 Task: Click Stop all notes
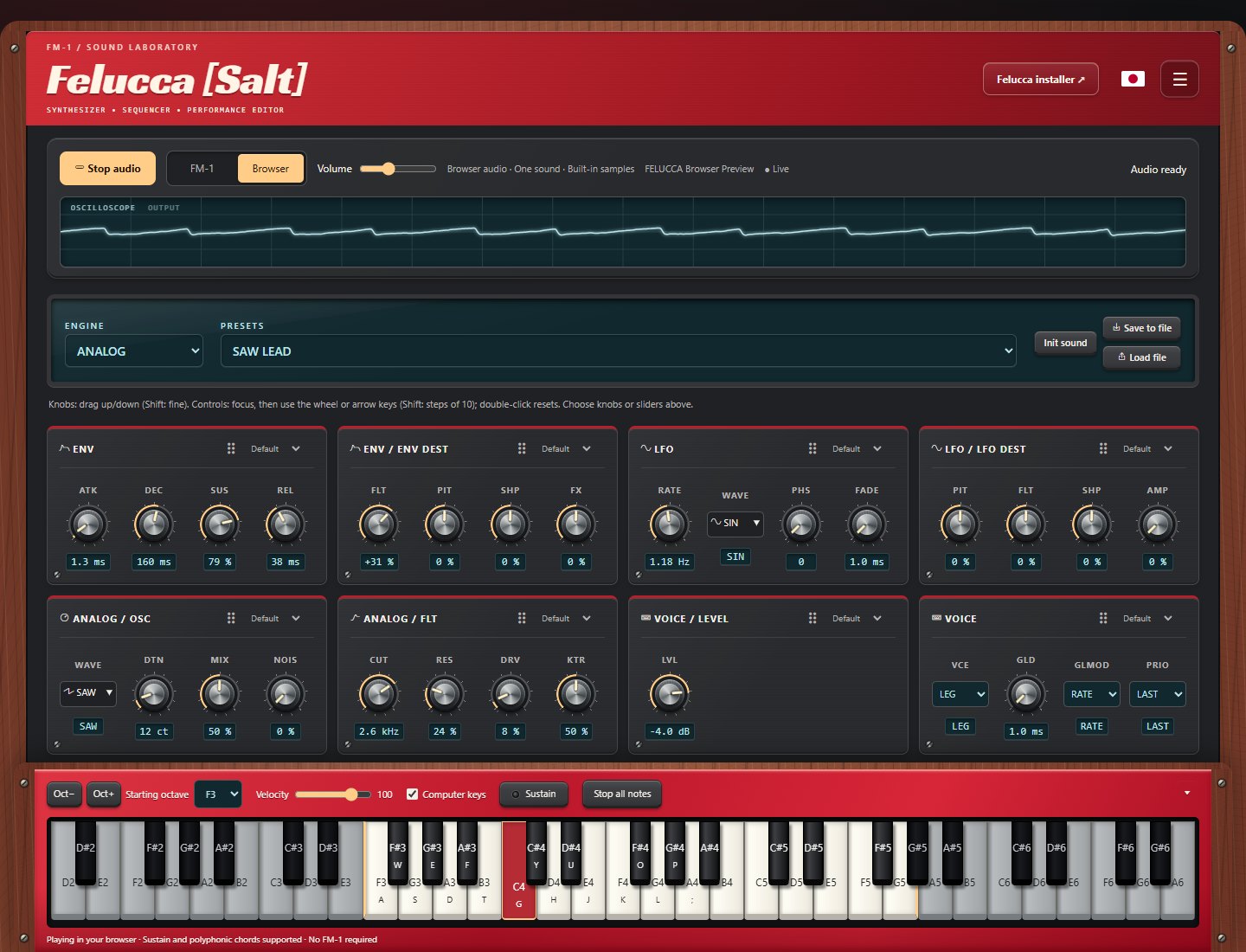(x=622, y=794)
